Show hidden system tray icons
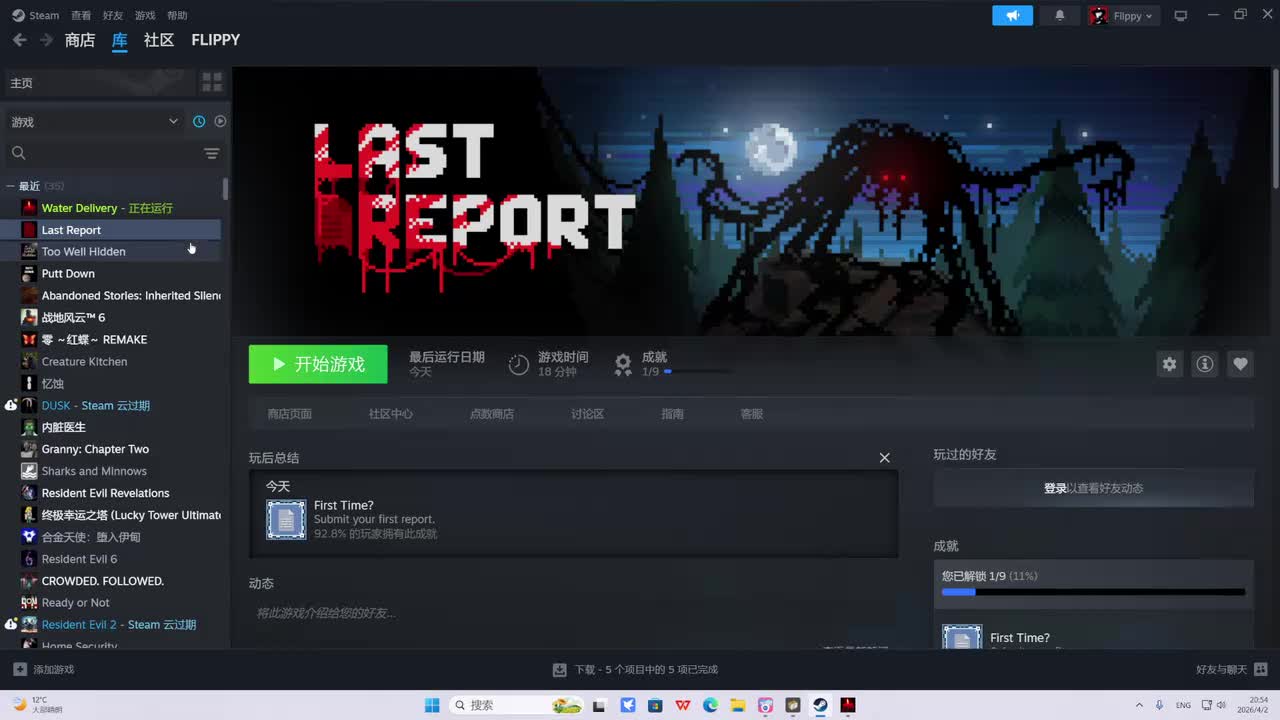1280x720 pixels. pyautogui.click(x=1139, y=705)
